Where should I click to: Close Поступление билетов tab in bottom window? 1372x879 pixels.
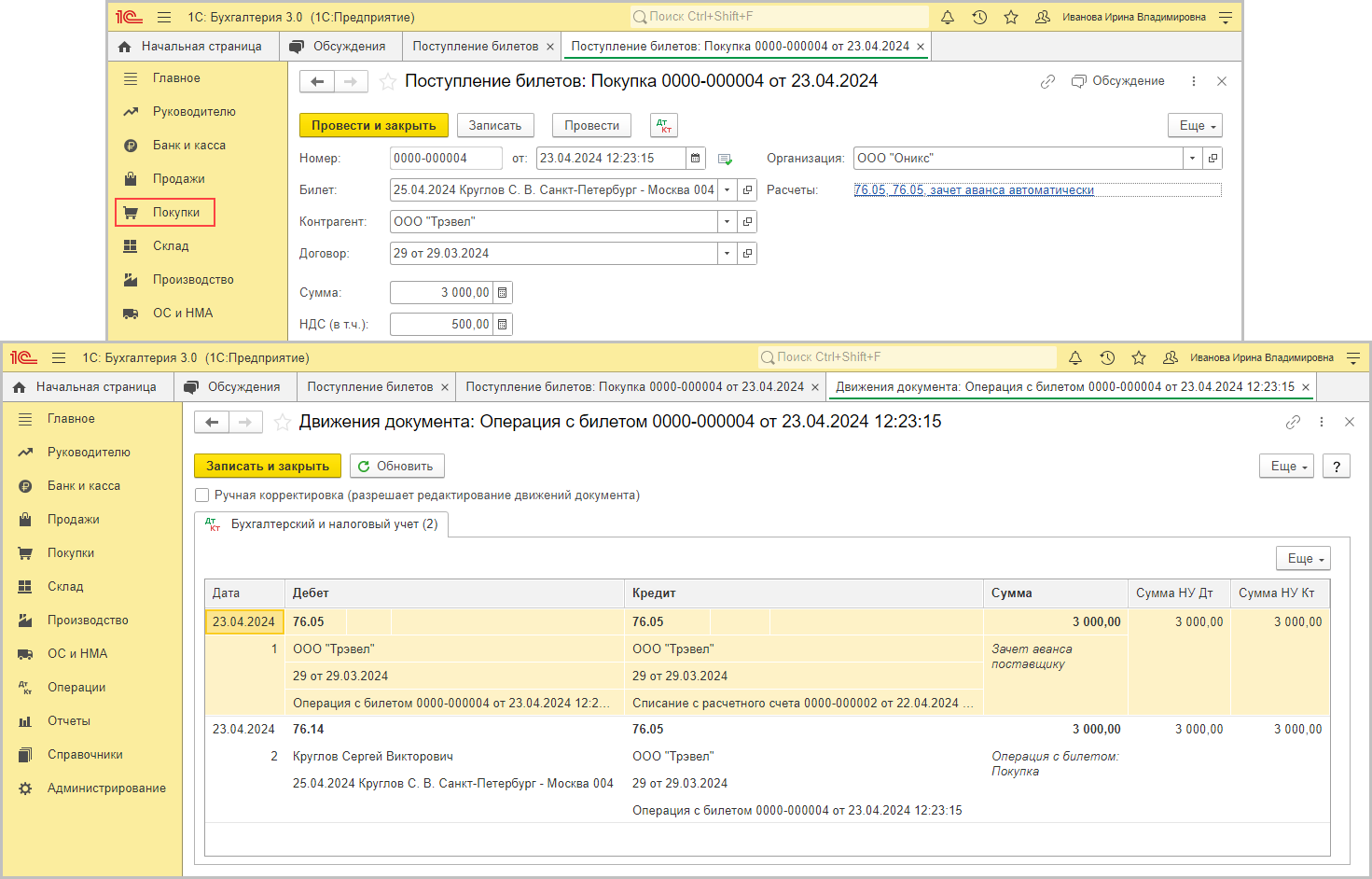pos(445,387)
